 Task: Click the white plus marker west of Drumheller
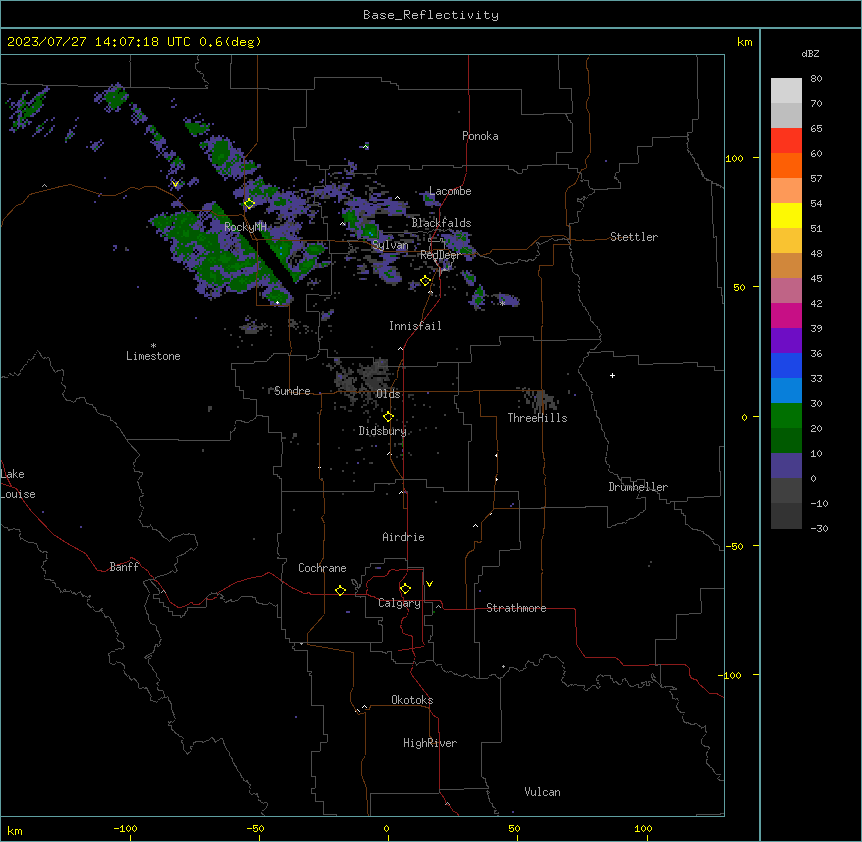(612, 375)
